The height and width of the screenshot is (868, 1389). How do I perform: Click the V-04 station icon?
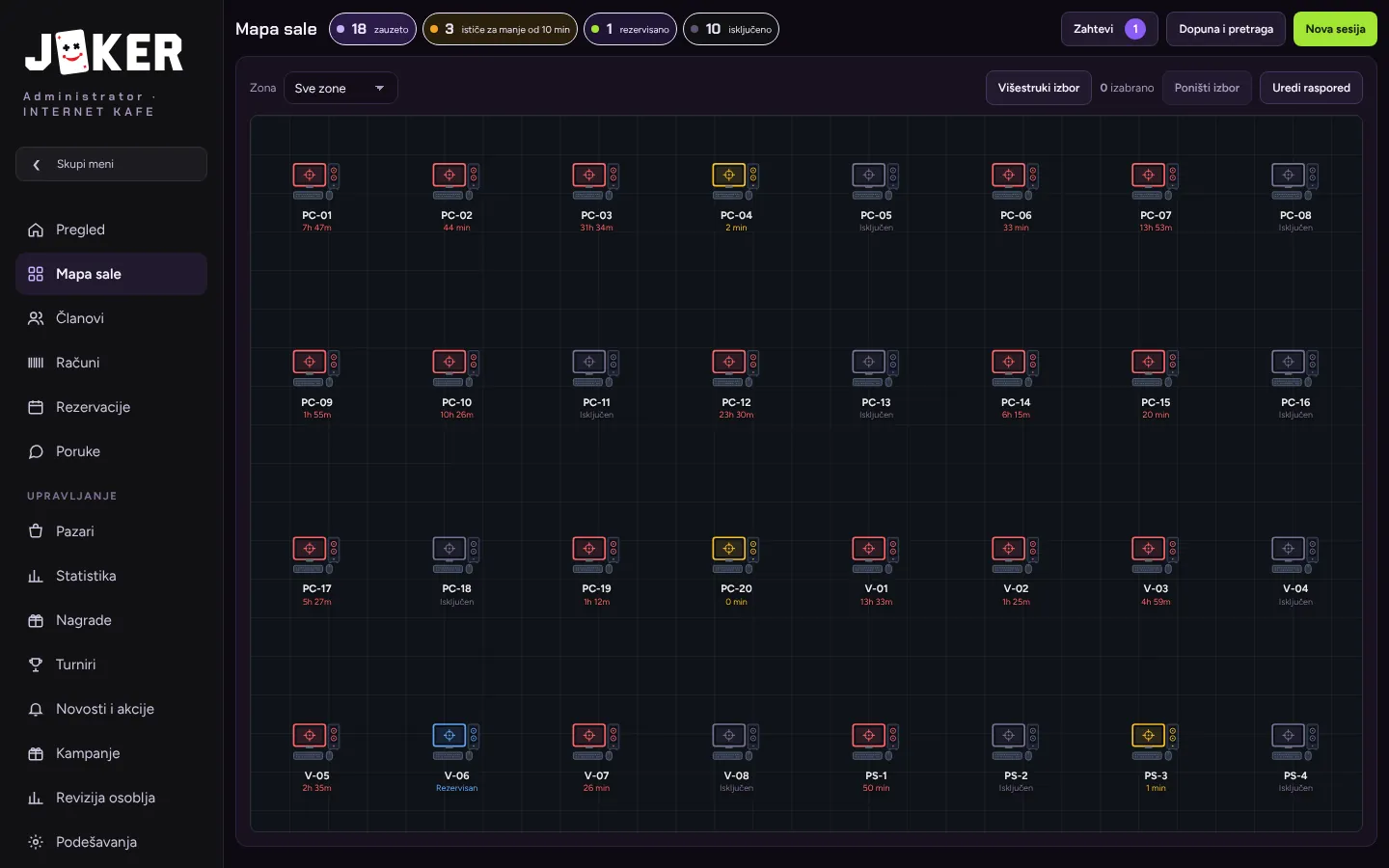coord(1295,555)
